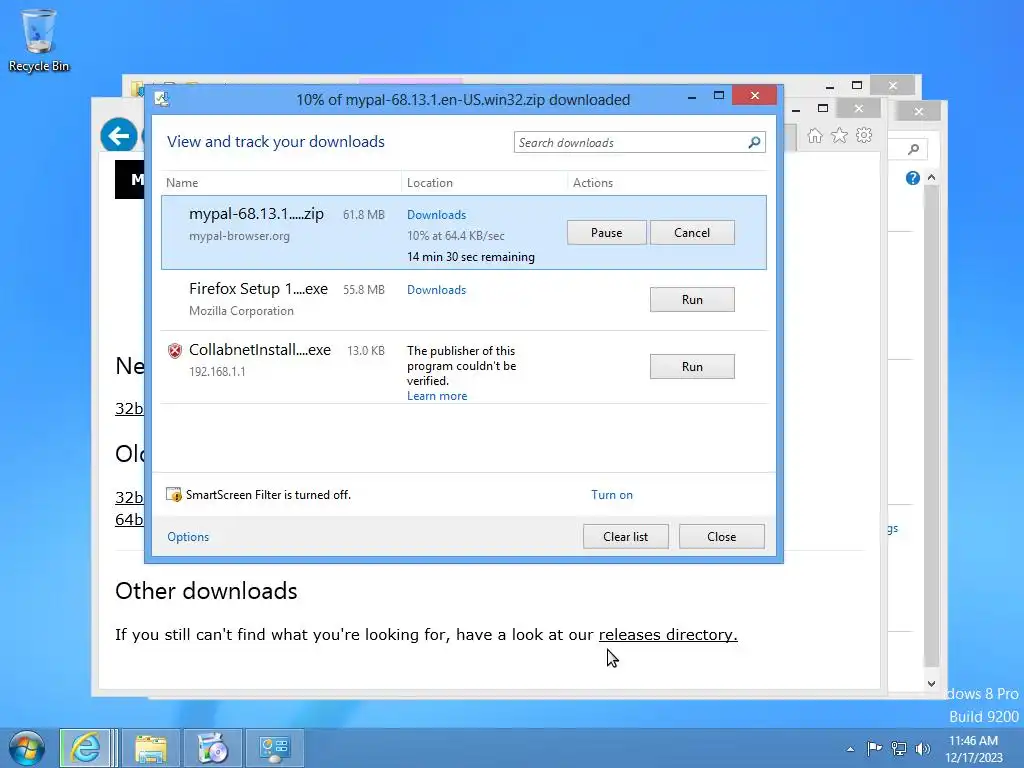This screenshot has height=768, width=1024.
Task: Run the CollabnetInstall exe
Action: 692,366
